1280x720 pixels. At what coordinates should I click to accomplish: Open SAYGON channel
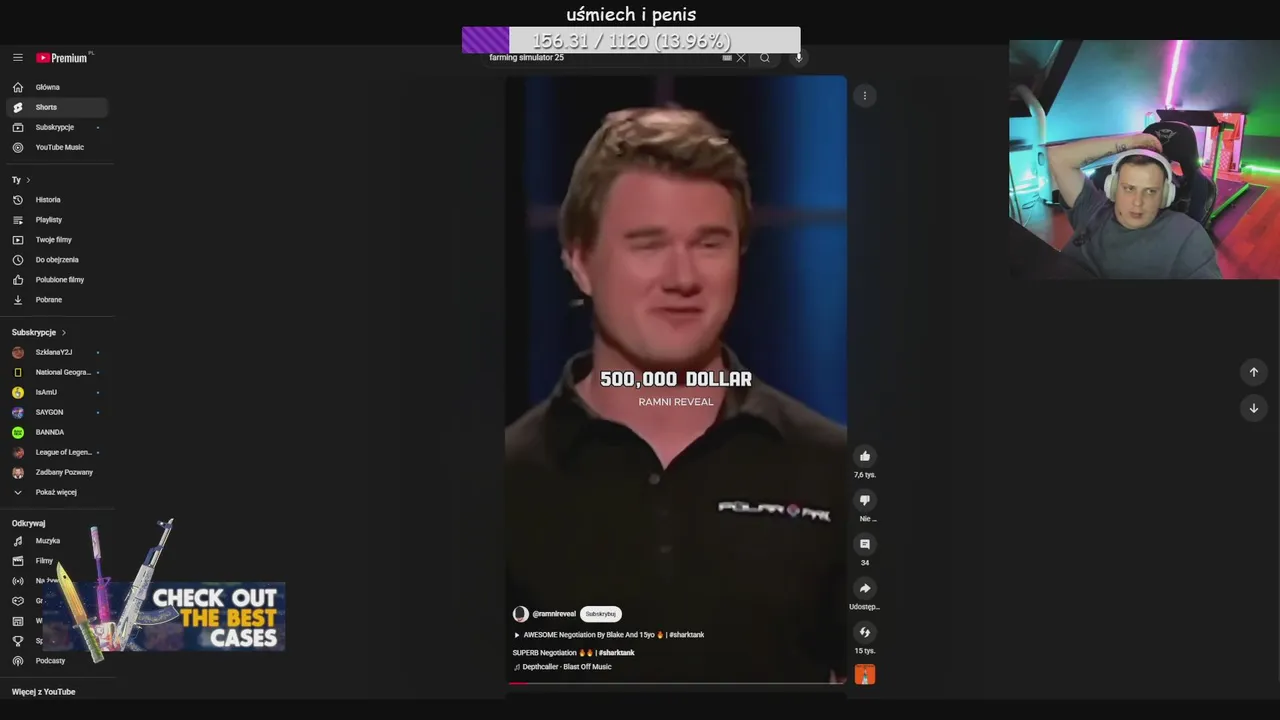pyautogui.click(x=56, y=412)
